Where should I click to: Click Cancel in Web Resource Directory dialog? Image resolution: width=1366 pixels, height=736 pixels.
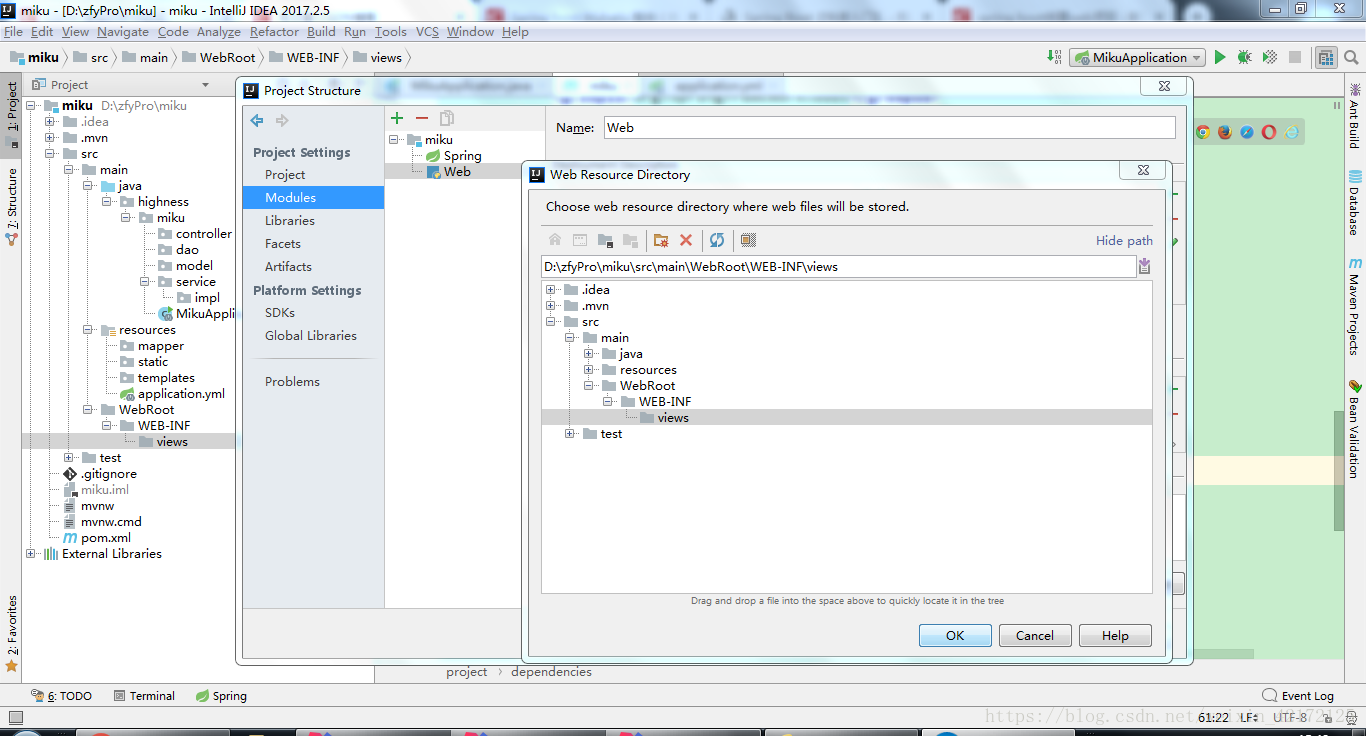click(x=1035, y=635)
